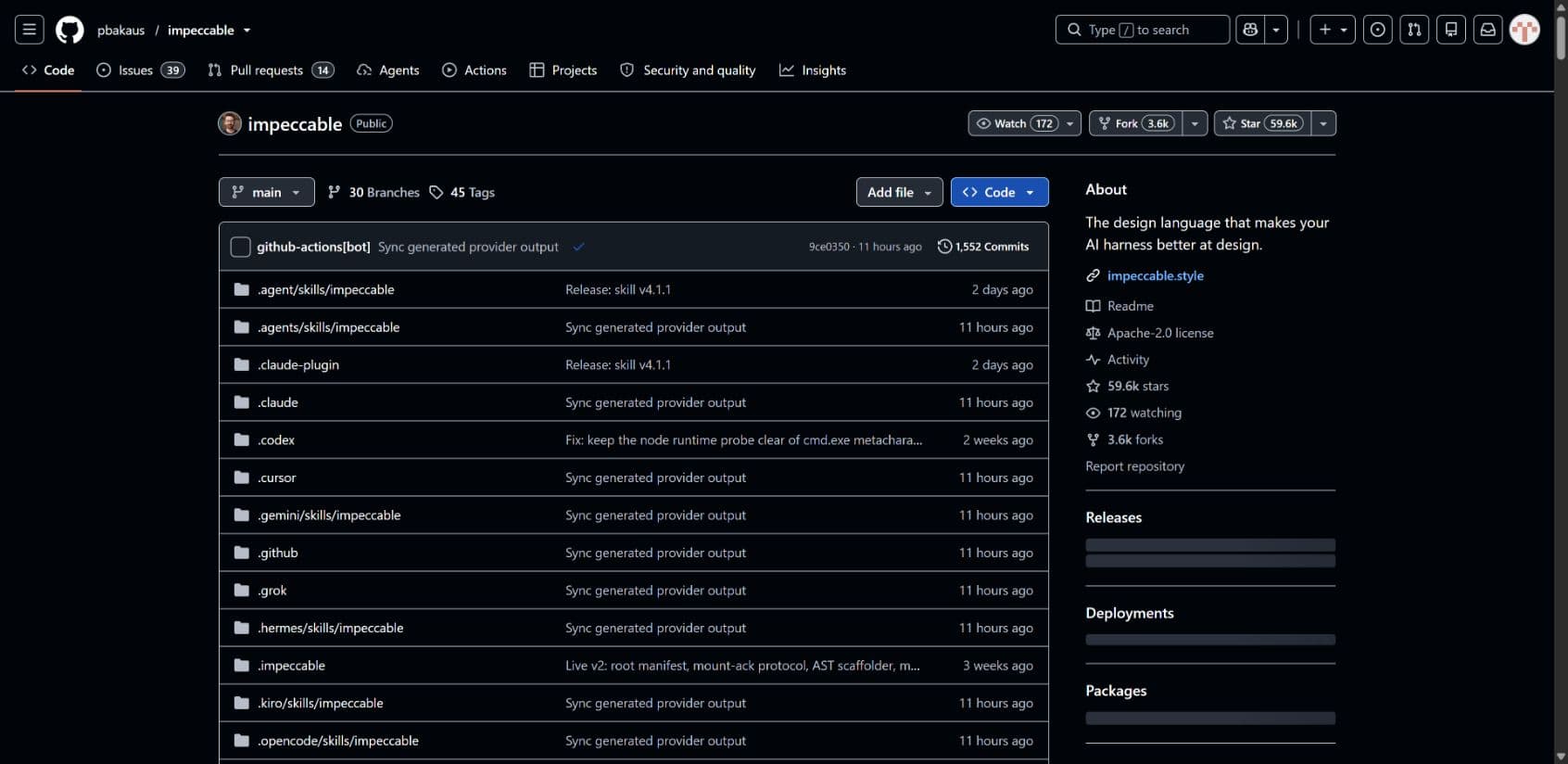View the 1,552 Commits history
Viewport: 1568px width, 764px height.
(x=983, y=247)
